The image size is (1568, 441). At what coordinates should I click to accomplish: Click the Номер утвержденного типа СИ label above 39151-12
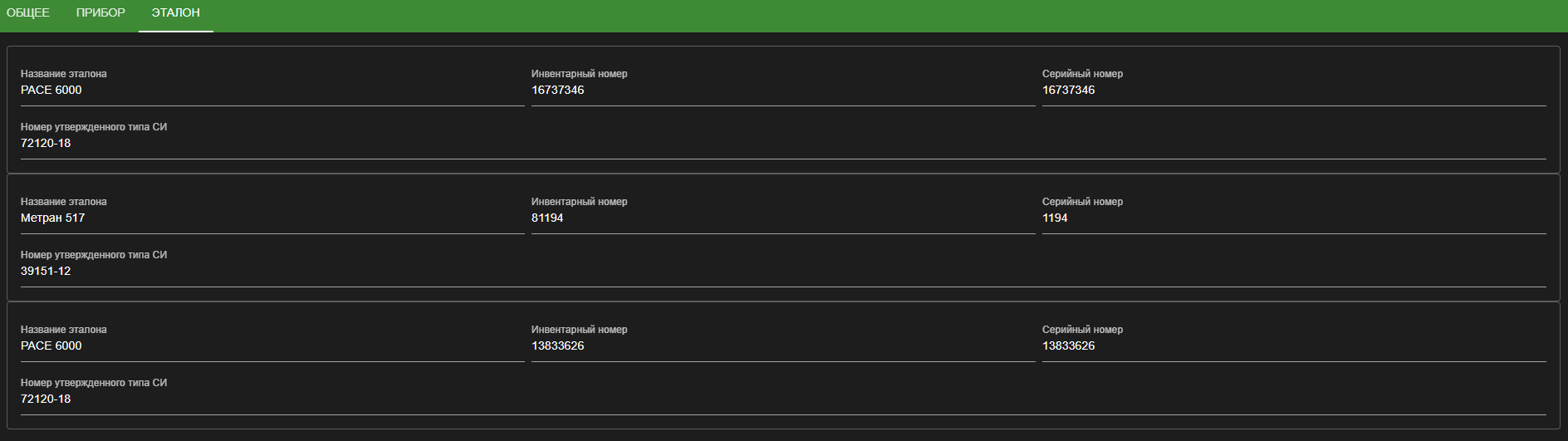point(94,255)
